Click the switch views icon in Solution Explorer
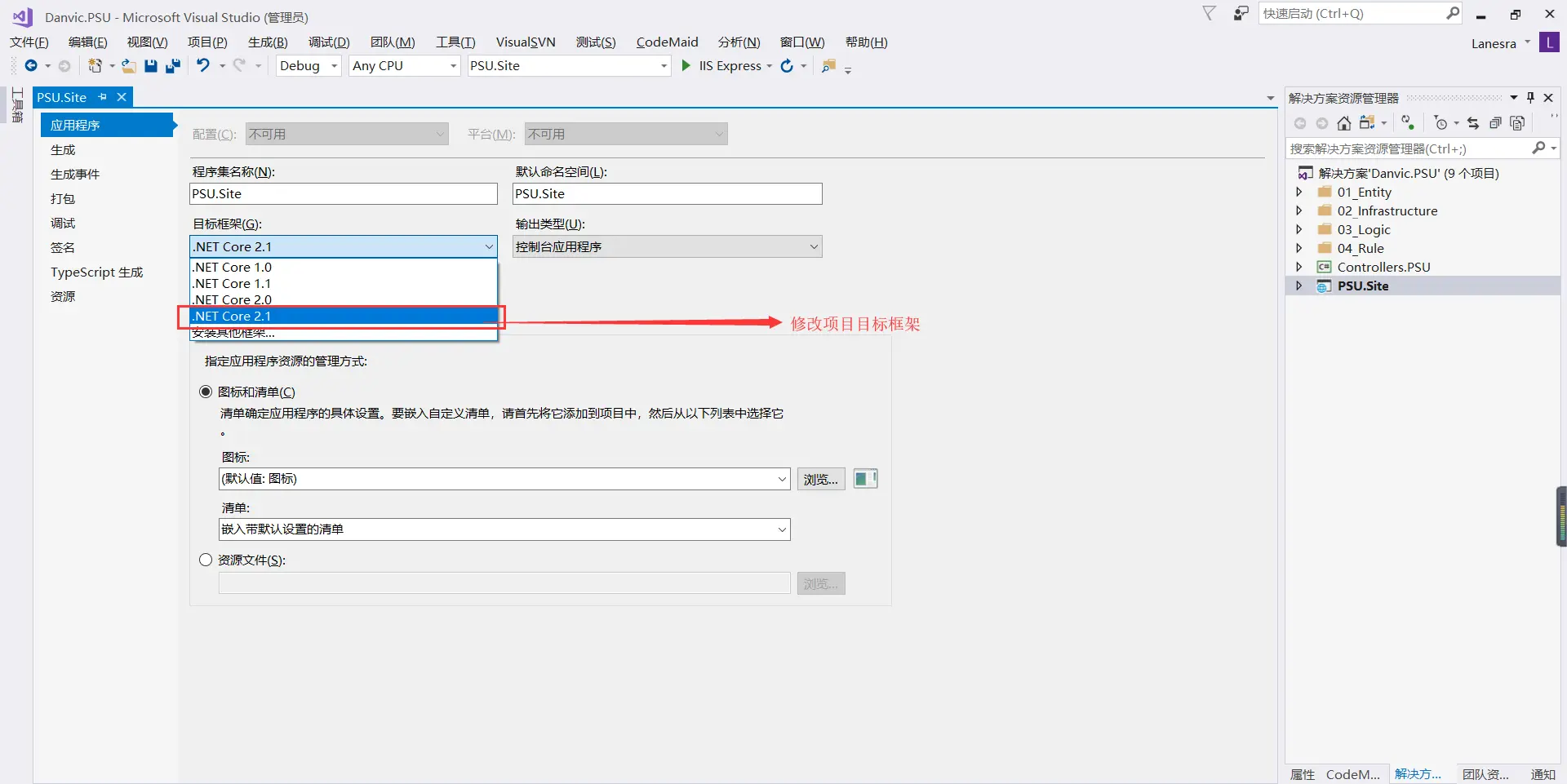This screenshot has height=784, width=1567. click(1368, 123)
